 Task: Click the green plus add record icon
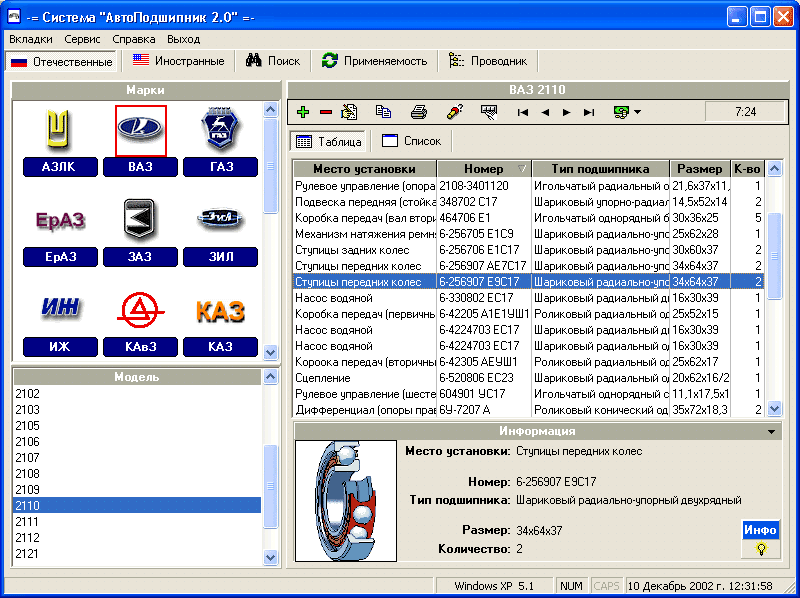pyautogui.click(x=303, y=112)
